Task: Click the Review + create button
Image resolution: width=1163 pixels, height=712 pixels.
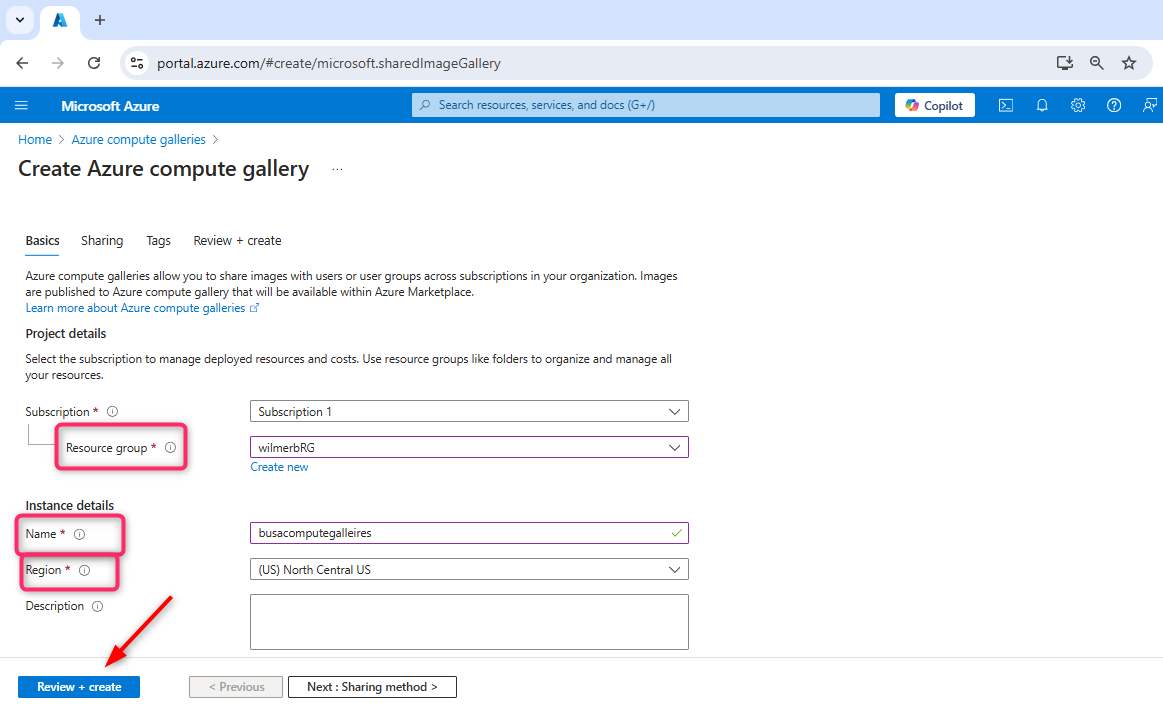Action: pyautogui.click(x=79, y=687)
